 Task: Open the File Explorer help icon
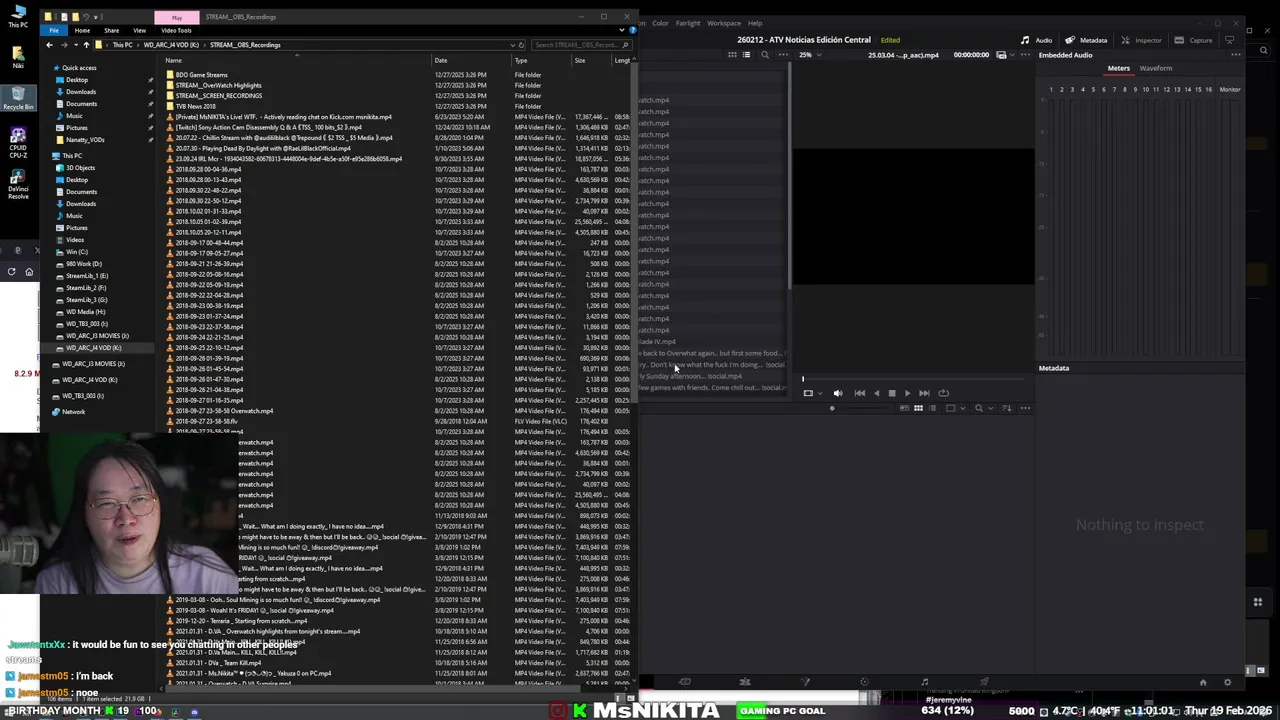pyautogui.click(x=632, y=30)
